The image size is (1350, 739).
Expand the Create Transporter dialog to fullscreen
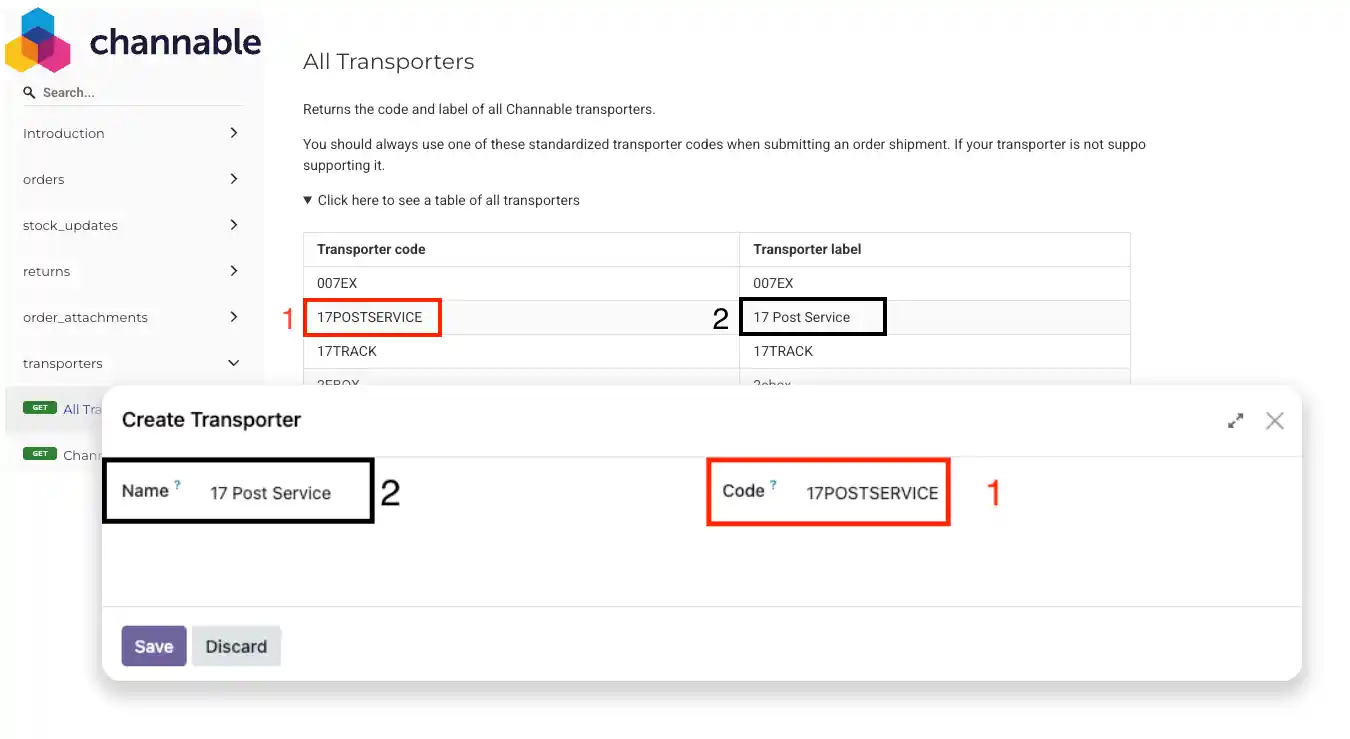pos(1235,421)
